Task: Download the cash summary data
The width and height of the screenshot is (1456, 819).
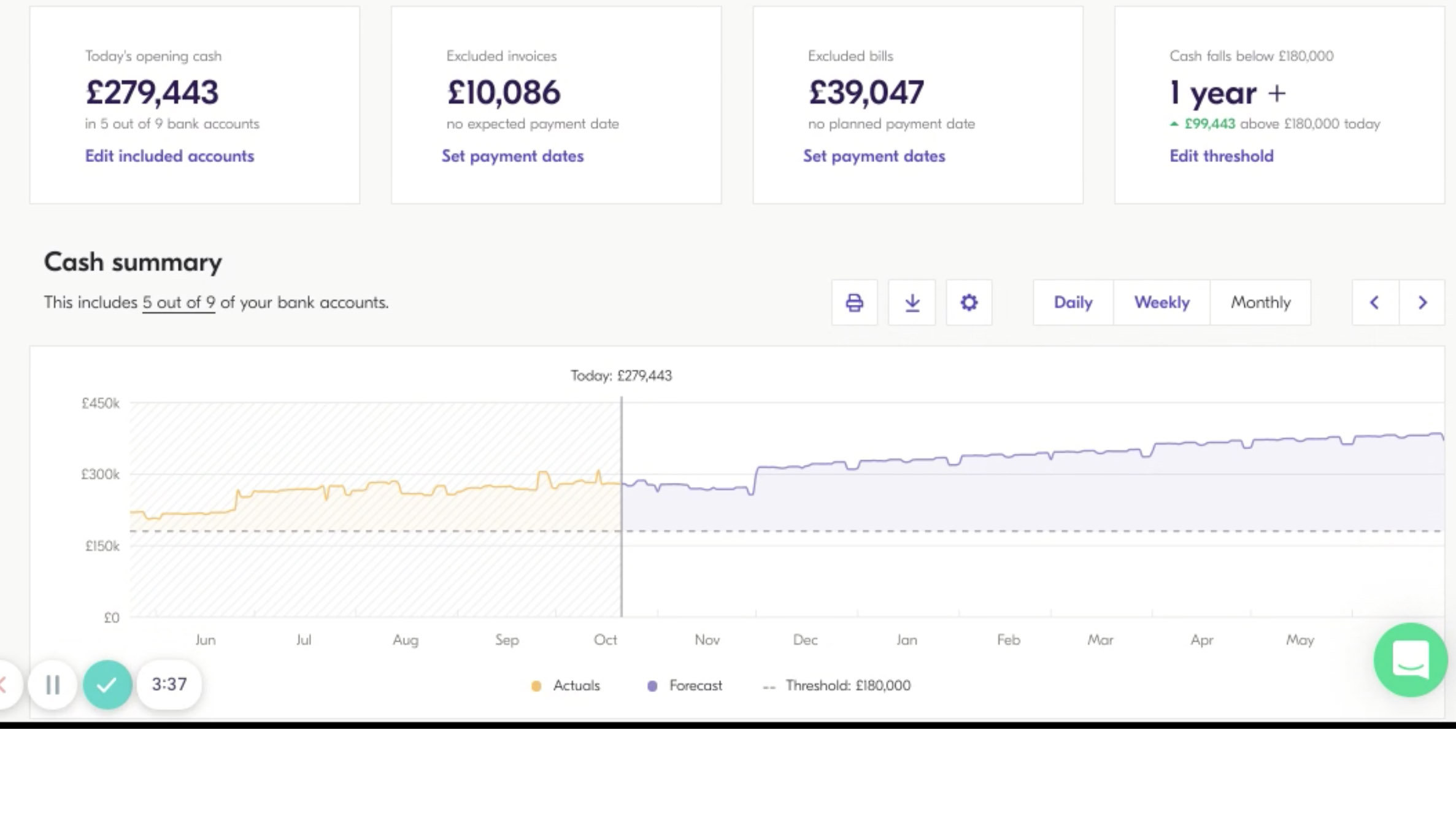Action: pos(912,302)
